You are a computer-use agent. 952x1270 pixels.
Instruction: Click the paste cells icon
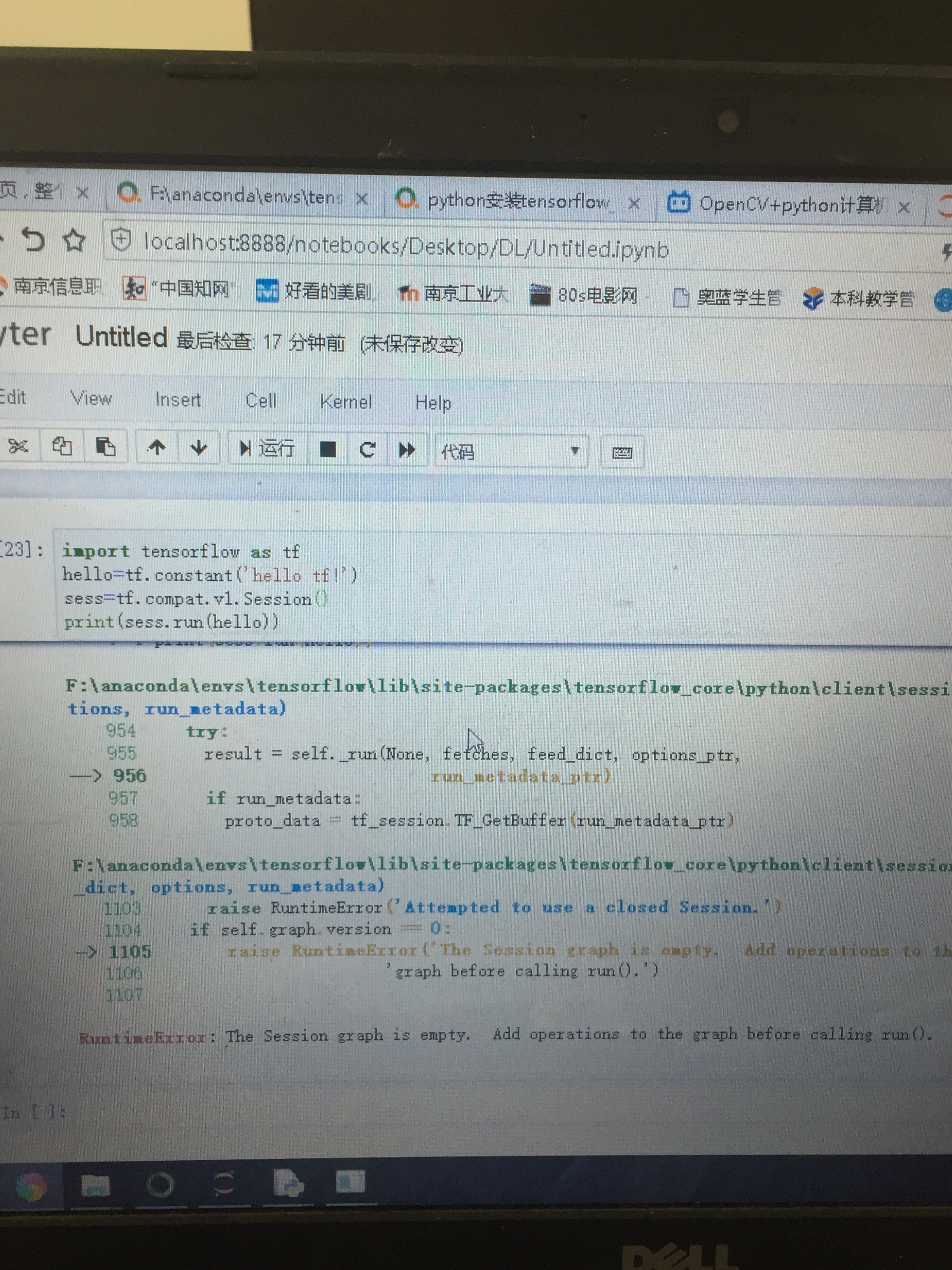tap(105, 447)
